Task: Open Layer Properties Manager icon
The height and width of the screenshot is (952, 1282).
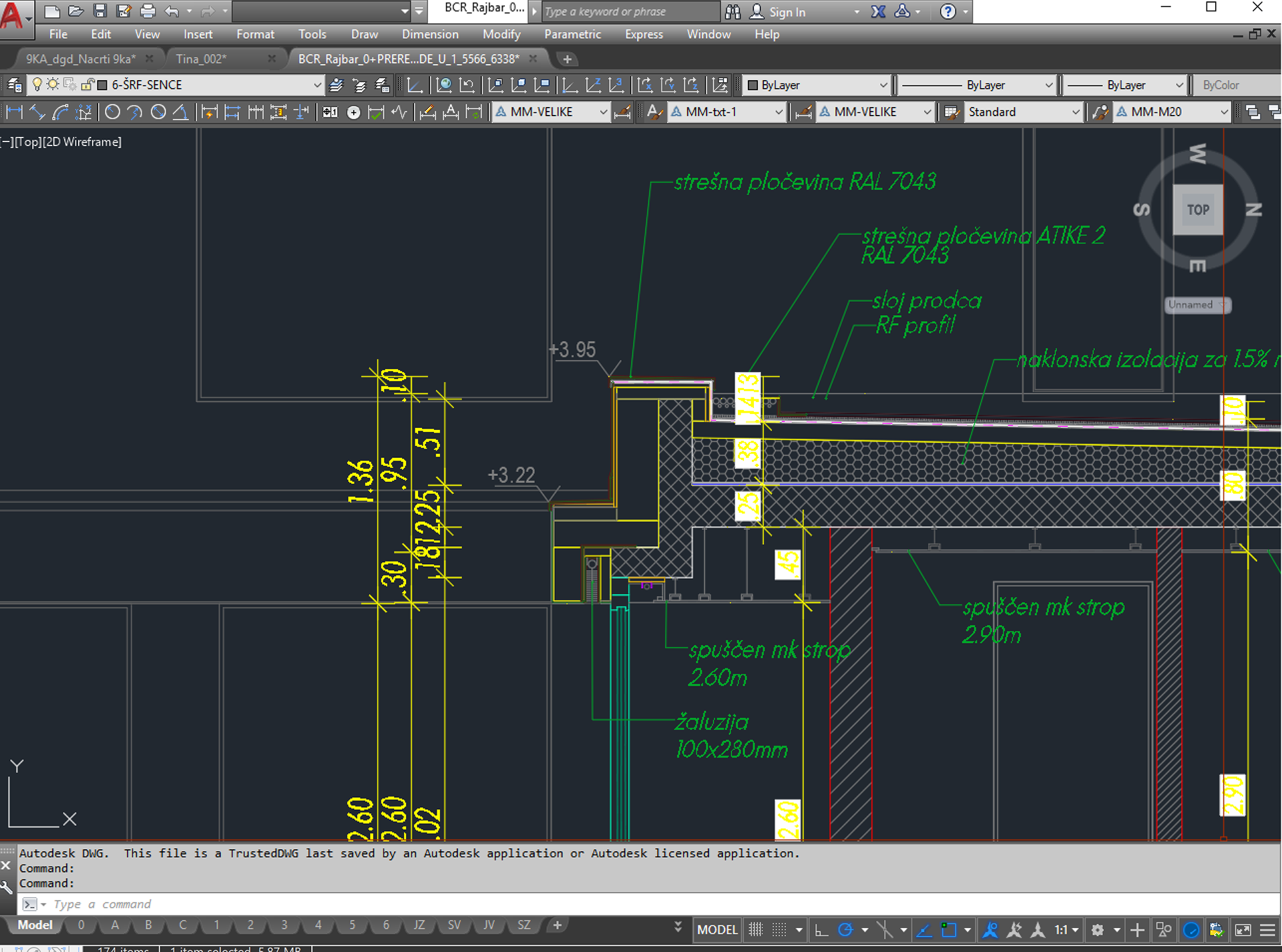Action: tap(15, 85)
